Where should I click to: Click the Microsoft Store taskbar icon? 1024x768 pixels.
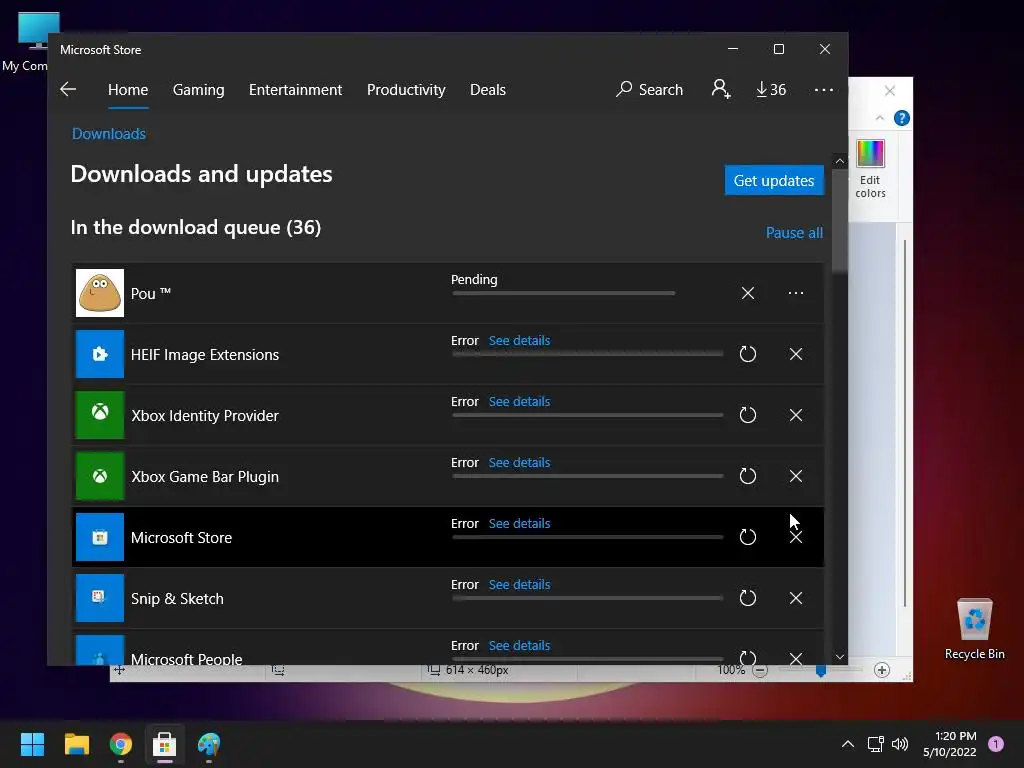(x=165, y=744)
